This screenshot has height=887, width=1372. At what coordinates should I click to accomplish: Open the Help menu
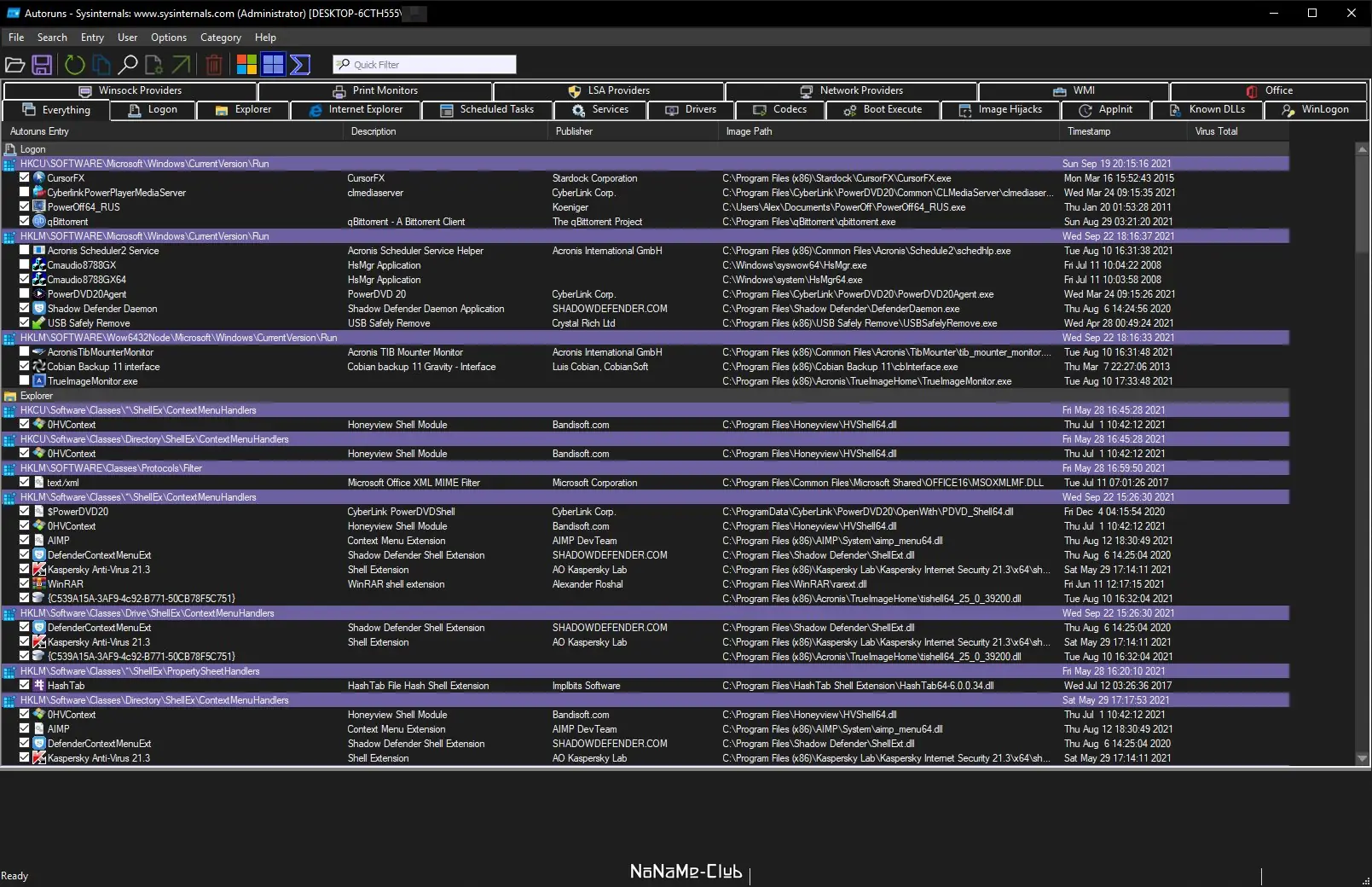click(x=265, y=38)
